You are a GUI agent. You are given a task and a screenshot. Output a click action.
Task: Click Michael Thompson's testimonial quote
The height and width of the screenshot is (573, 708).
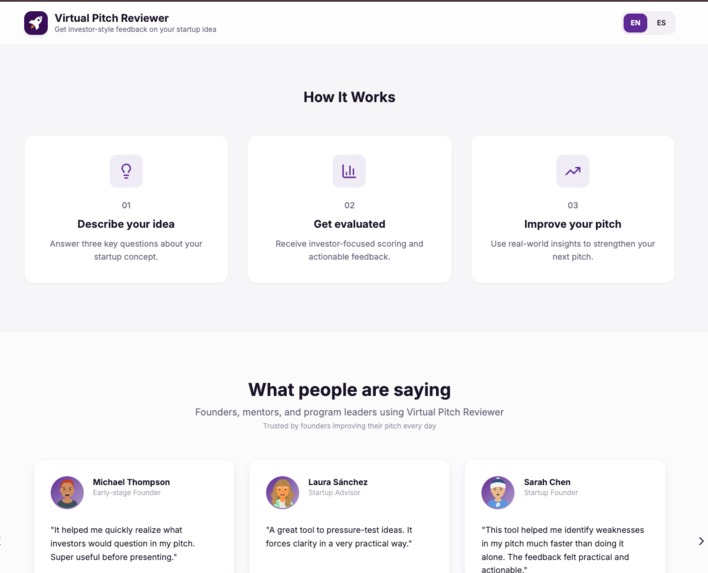pyautogui.click(x=123, y=544)
